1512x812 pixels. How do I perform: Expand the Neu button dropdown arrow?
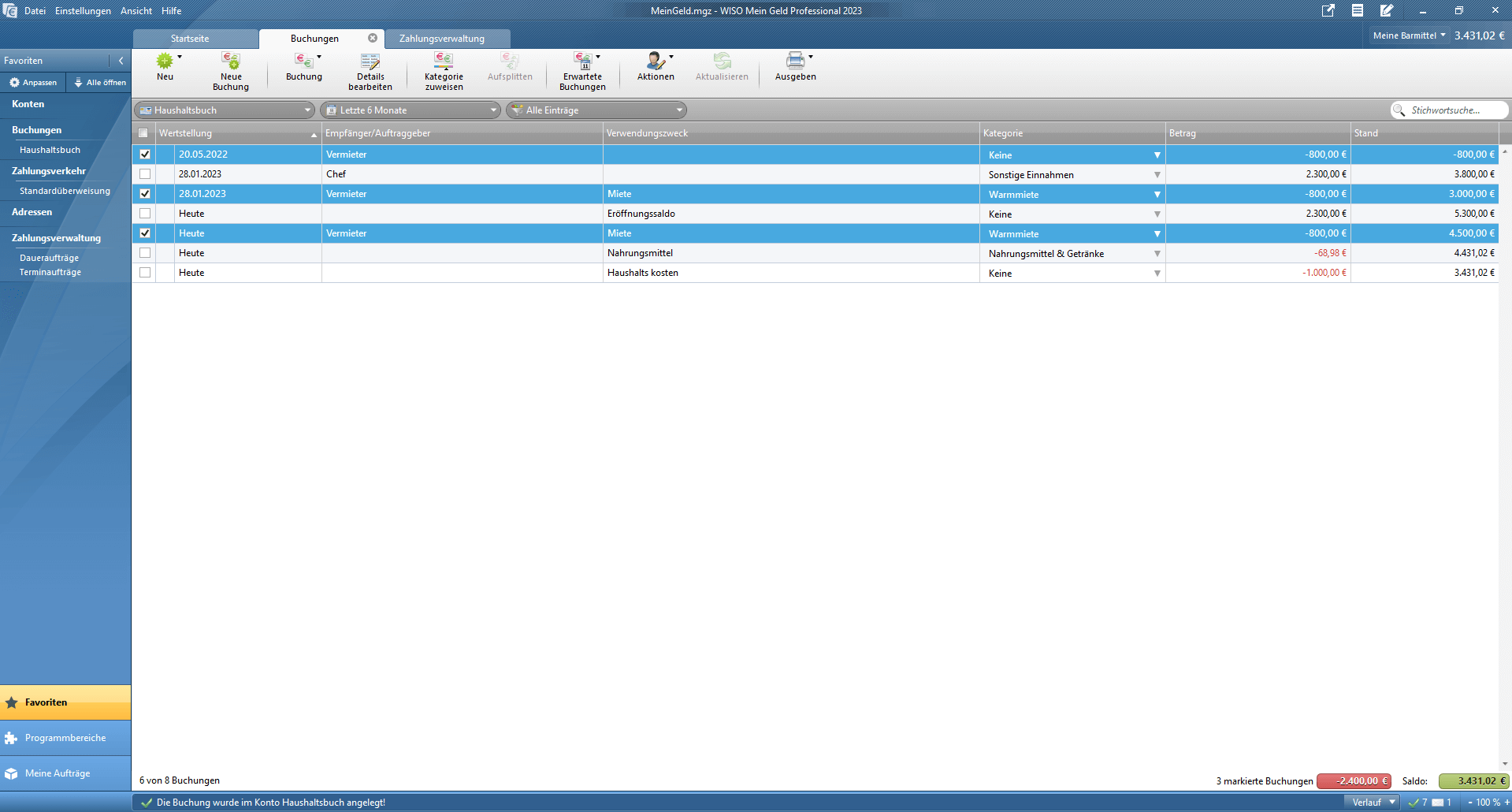click(x=180, y=57)
